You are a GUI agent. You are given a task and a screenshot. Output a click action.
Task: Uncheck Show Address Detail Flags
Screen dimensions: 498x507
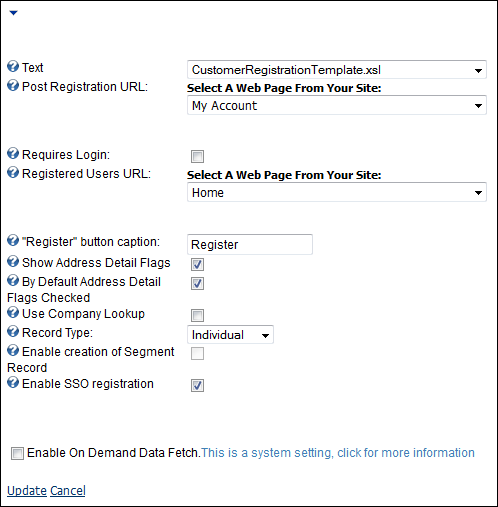(197, 264)
